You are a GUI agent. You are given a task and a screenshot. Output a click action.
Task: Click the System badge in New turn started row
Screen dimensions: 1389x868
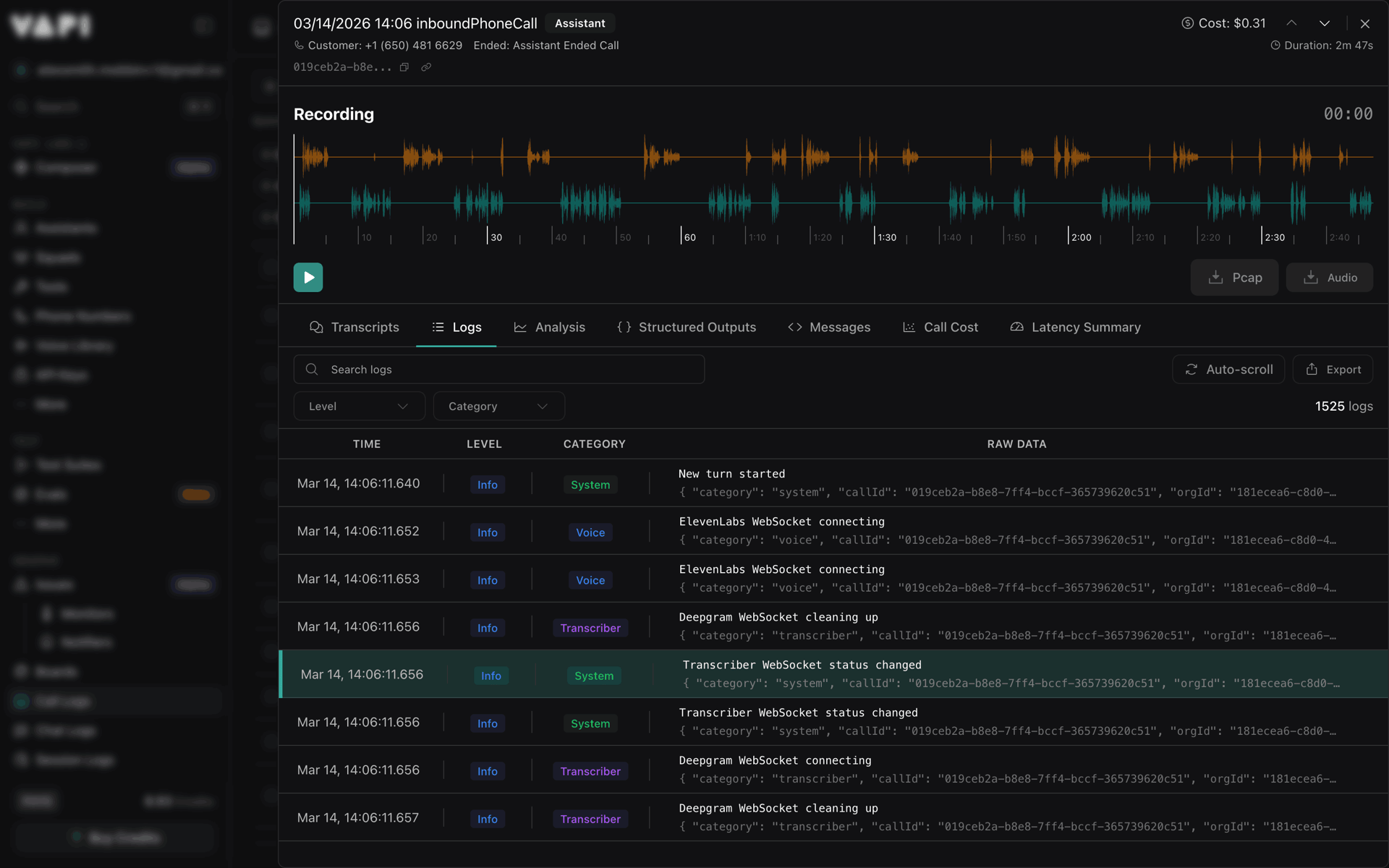(x=590, y=485)
